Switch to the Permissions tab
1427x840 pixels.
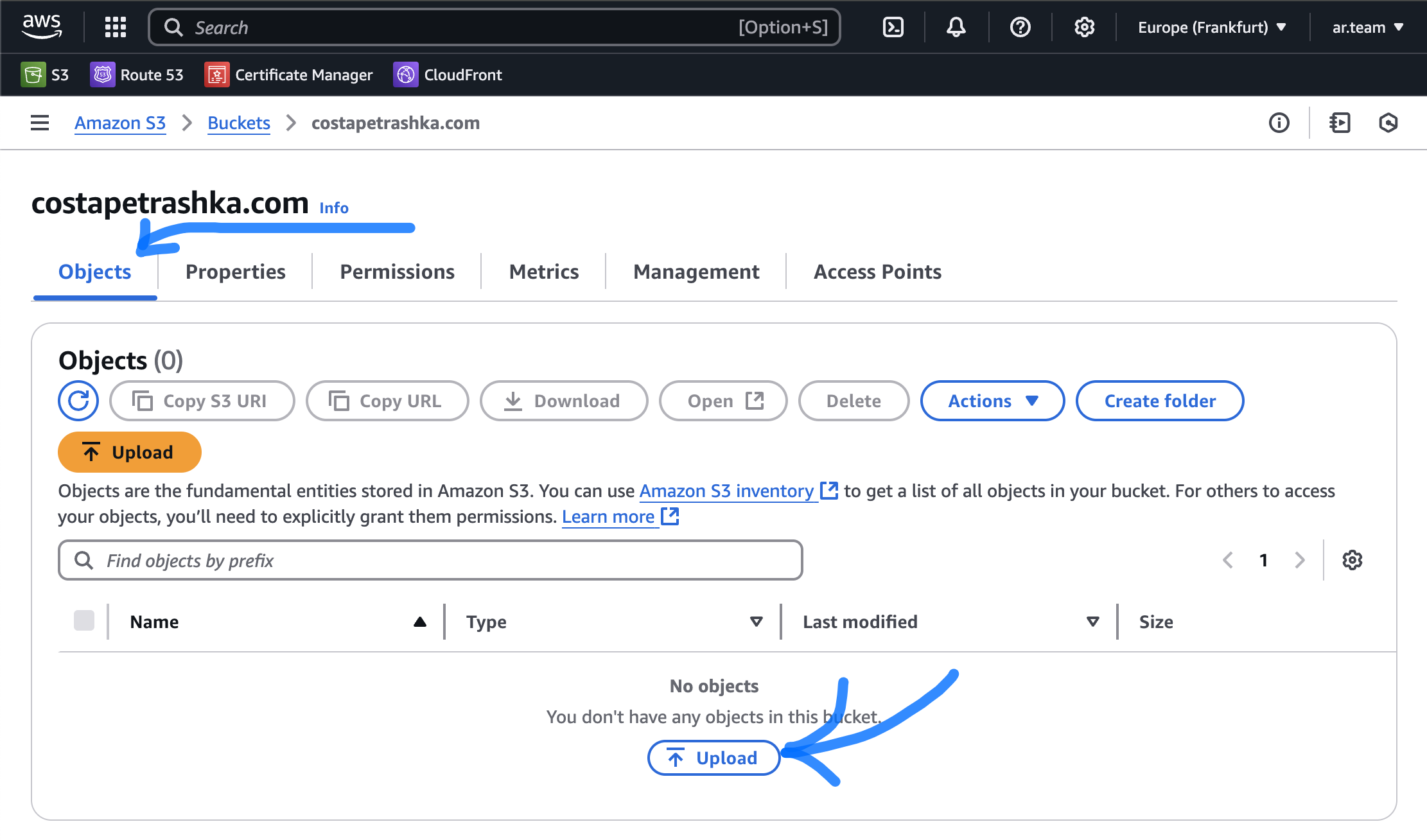397,272
